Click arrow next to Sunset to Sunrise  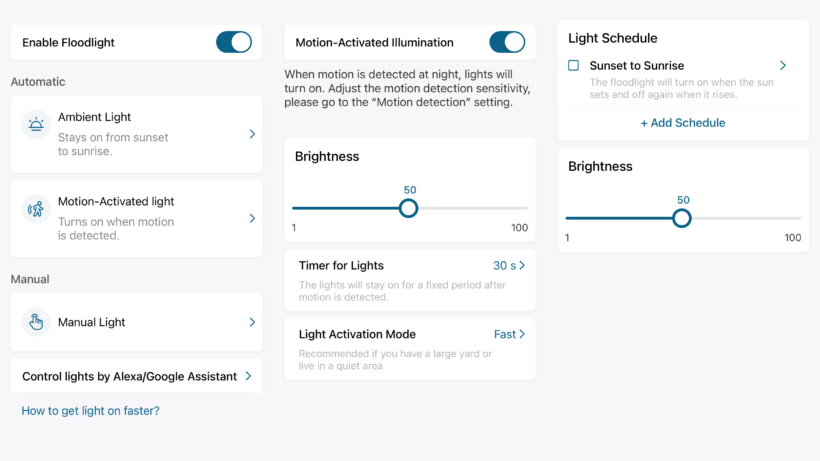coord(783,65)
